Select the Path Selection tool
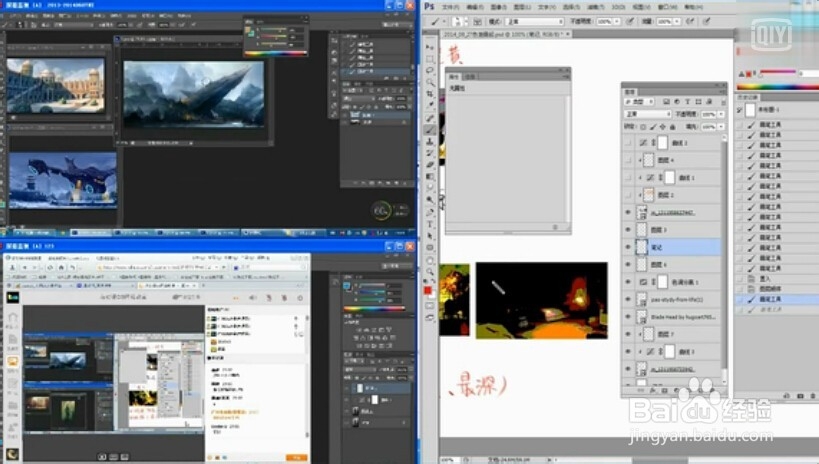This screenshot has width=819, height=464. point(430,236)
